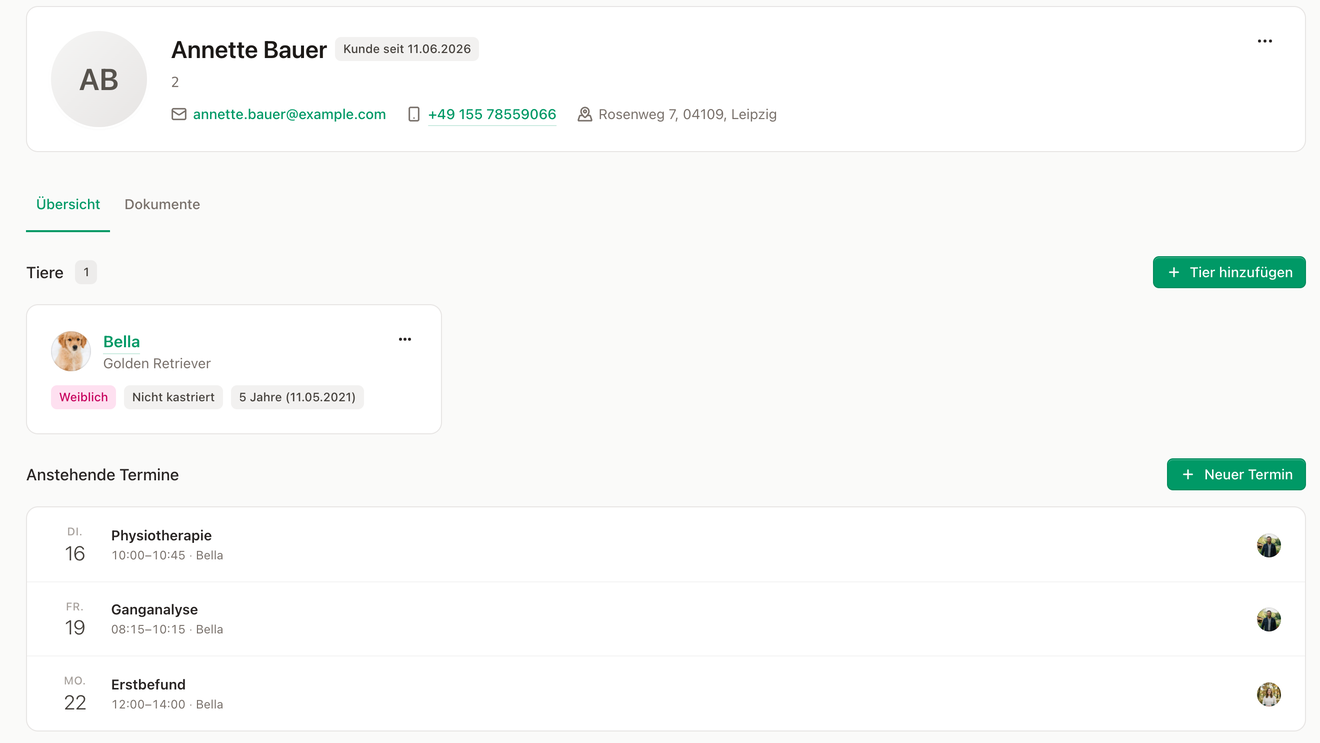Call the +49 155 78559066 number link
The height and width of the screenshot is (743, 1320).
[492, 114]
